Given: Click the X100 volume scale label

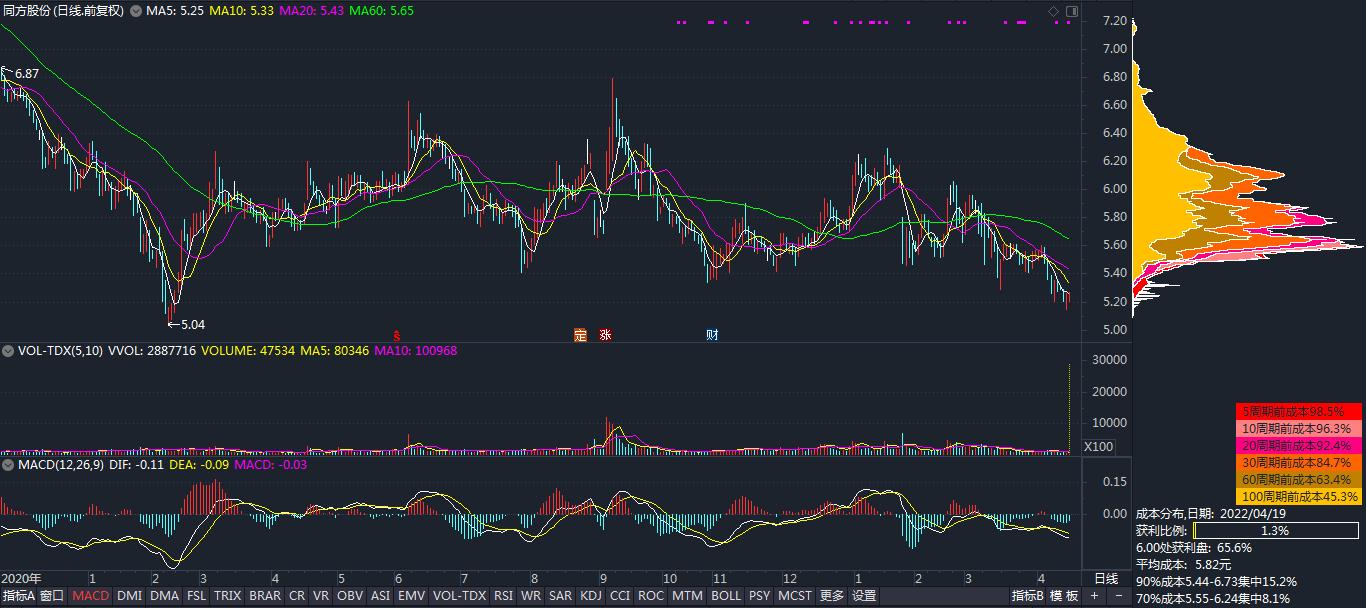Looking at the screenshot, I should tap(1098, 447).
